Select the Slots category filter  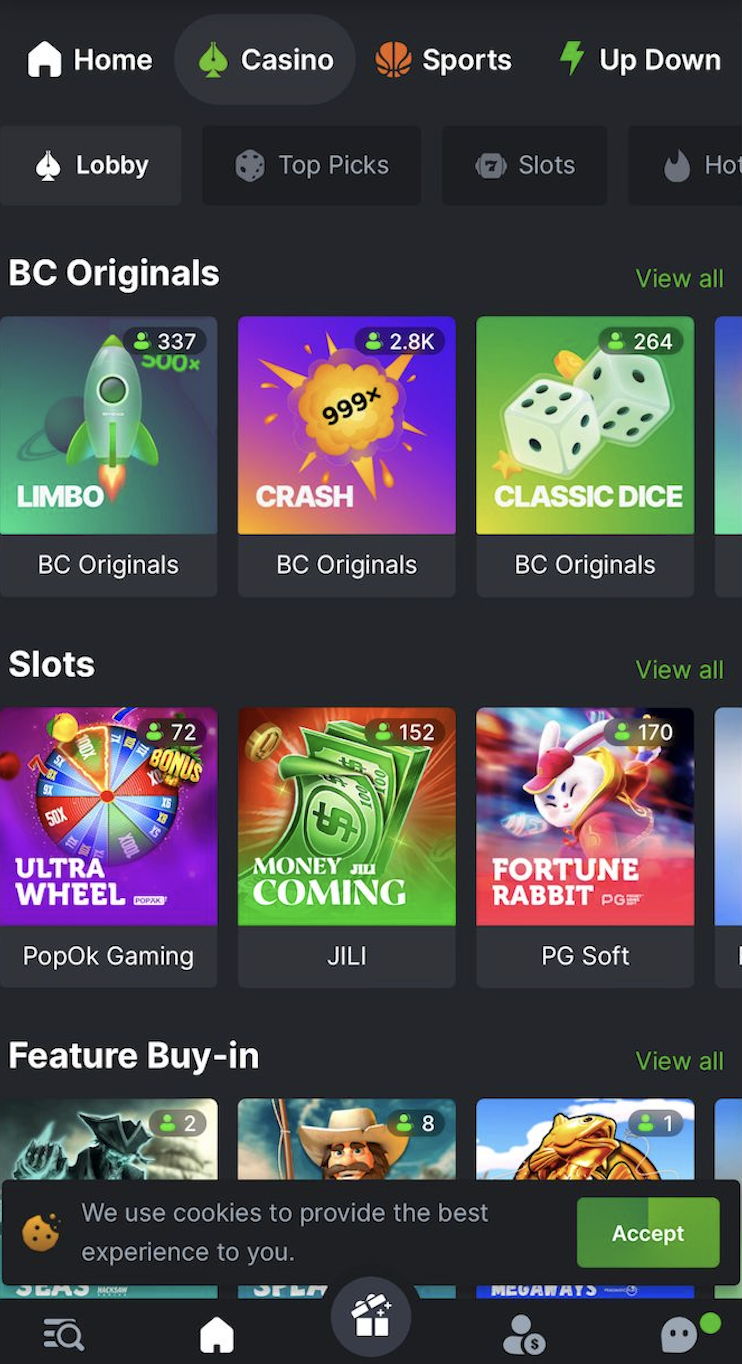[x=525, y=165]
